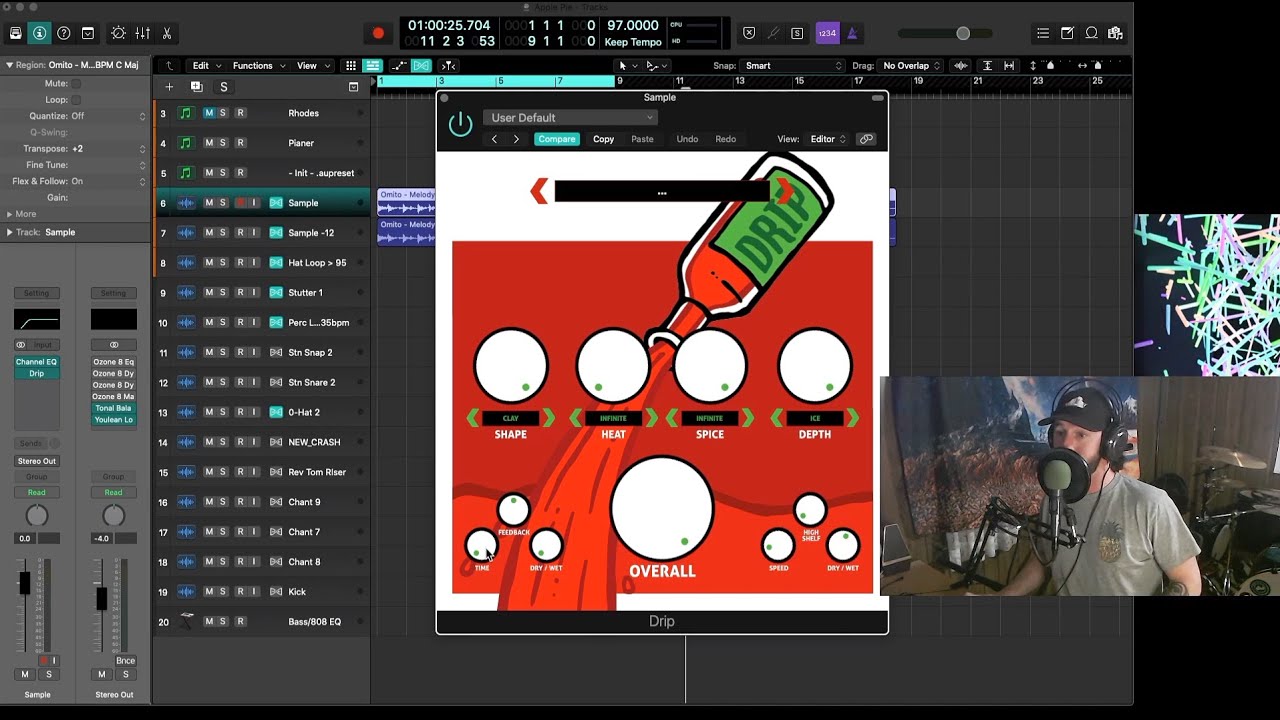Open the Snap Smart dropdown
The height and width of the screenshot is (720, 1280).
click(794, 66)
